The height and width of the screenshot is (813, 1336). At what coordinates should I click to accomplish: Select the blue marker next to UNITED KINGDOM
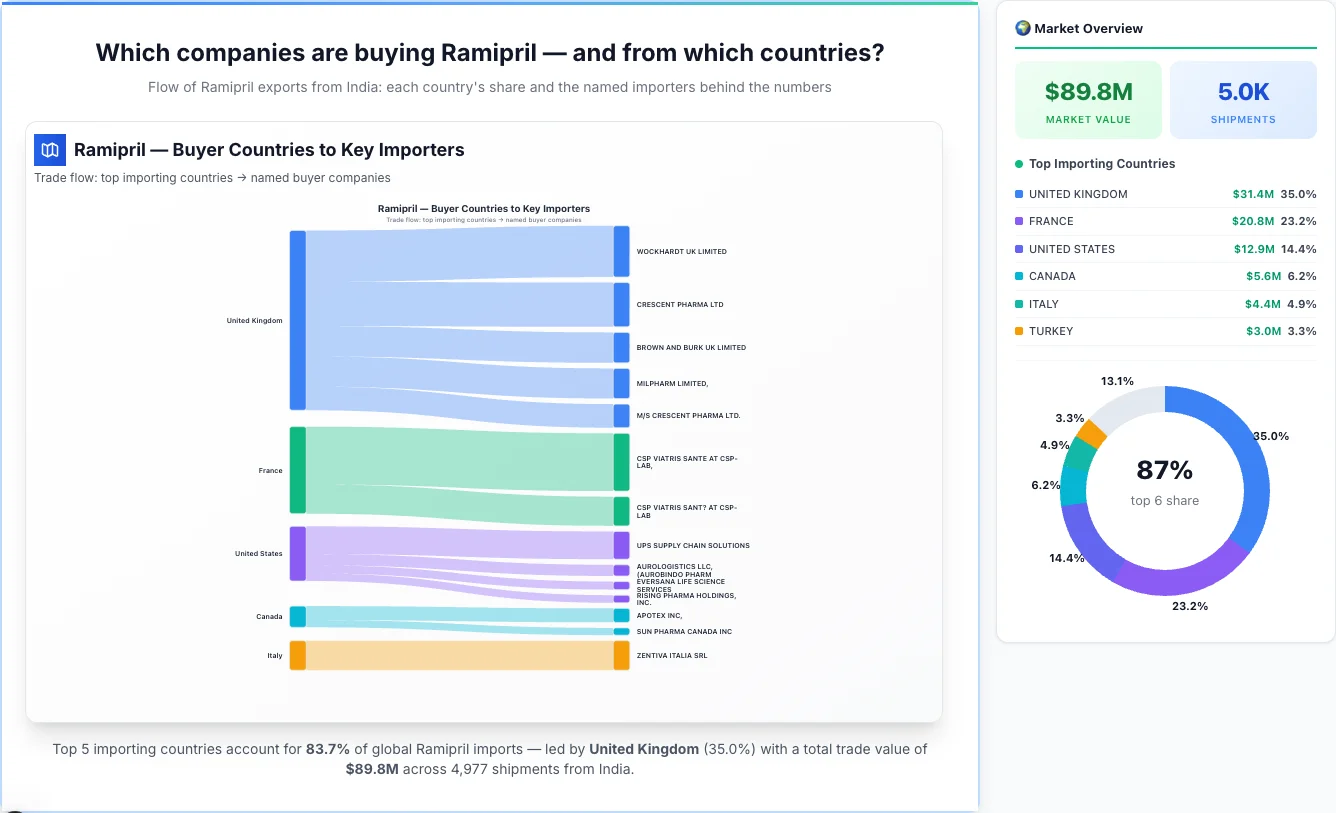point(1017,194)
